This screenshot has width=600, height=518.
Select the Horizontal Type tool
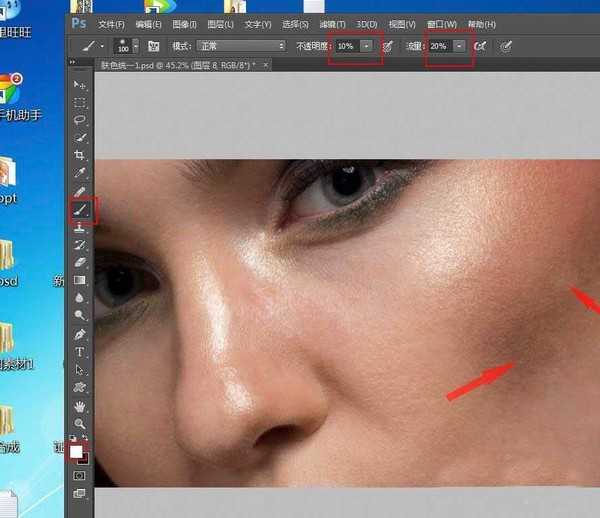click(80, 352)
